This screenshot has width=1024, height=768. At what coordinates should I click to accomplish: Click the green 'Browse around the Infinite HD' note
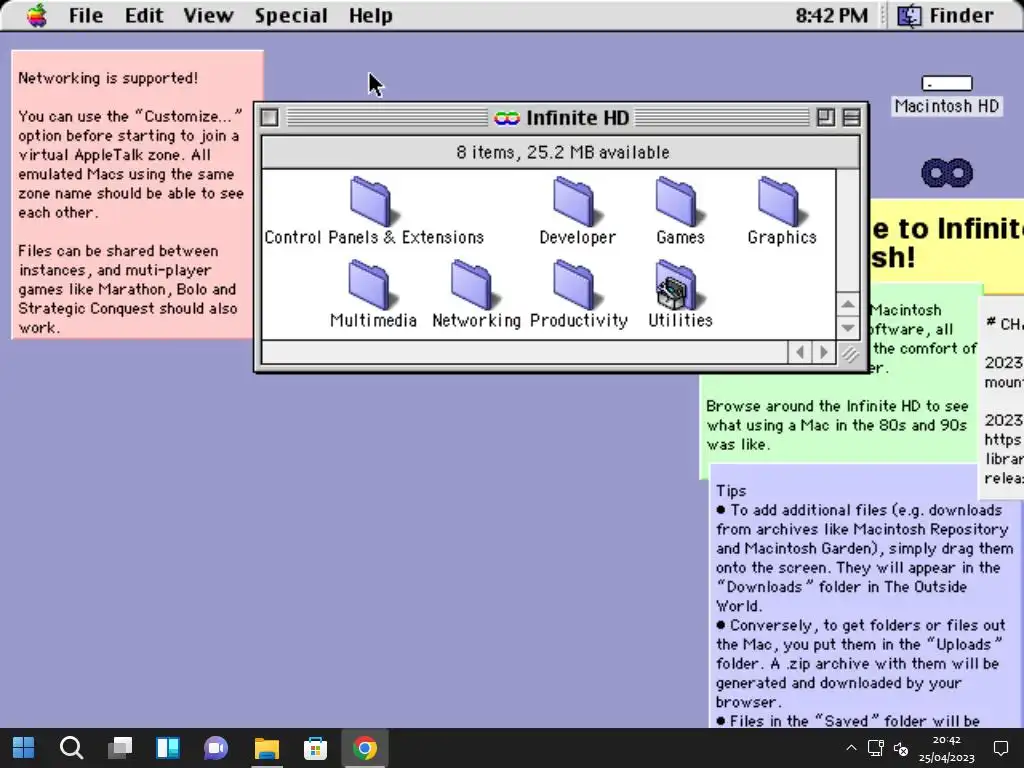tap(837, 425)
